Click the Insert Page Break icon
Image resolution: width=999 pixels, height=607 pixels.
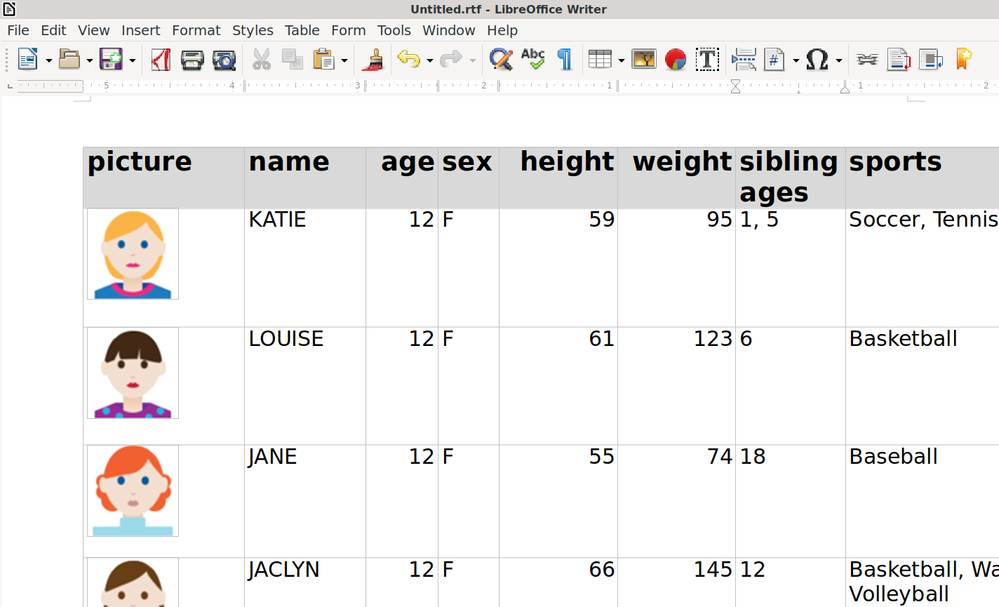pyautogui.click(x=744, y=60)
